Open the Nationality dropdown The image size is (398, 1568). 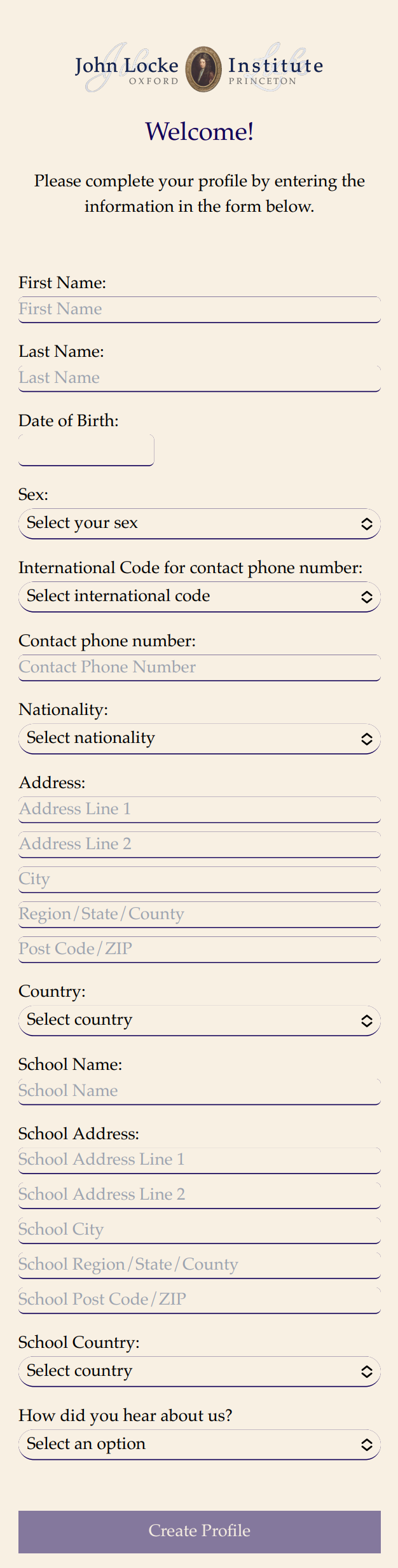tap(200, 739)
